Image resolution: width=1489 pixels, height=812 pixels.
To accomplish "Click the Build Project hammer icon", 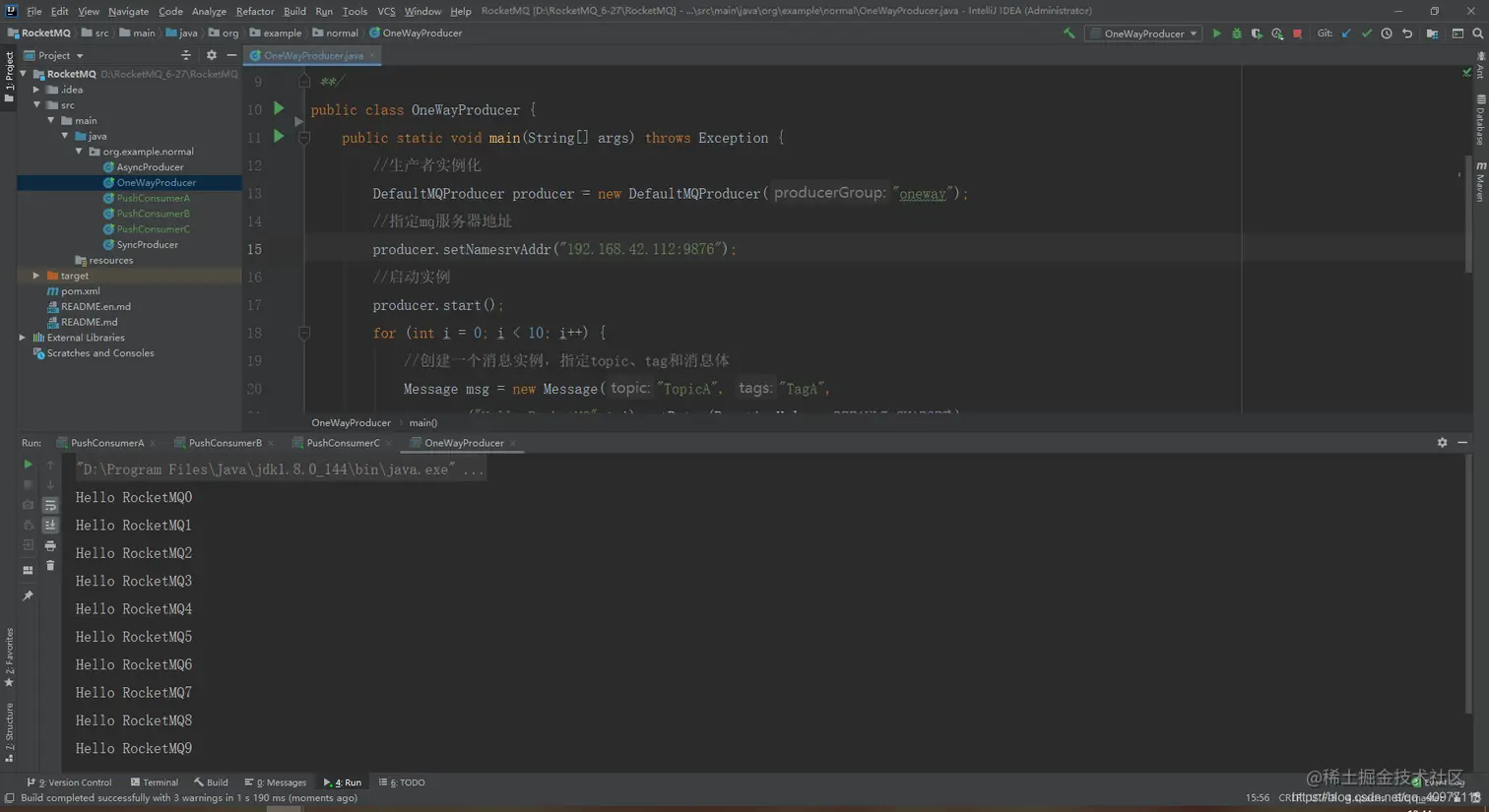I will click(1068, 33).
